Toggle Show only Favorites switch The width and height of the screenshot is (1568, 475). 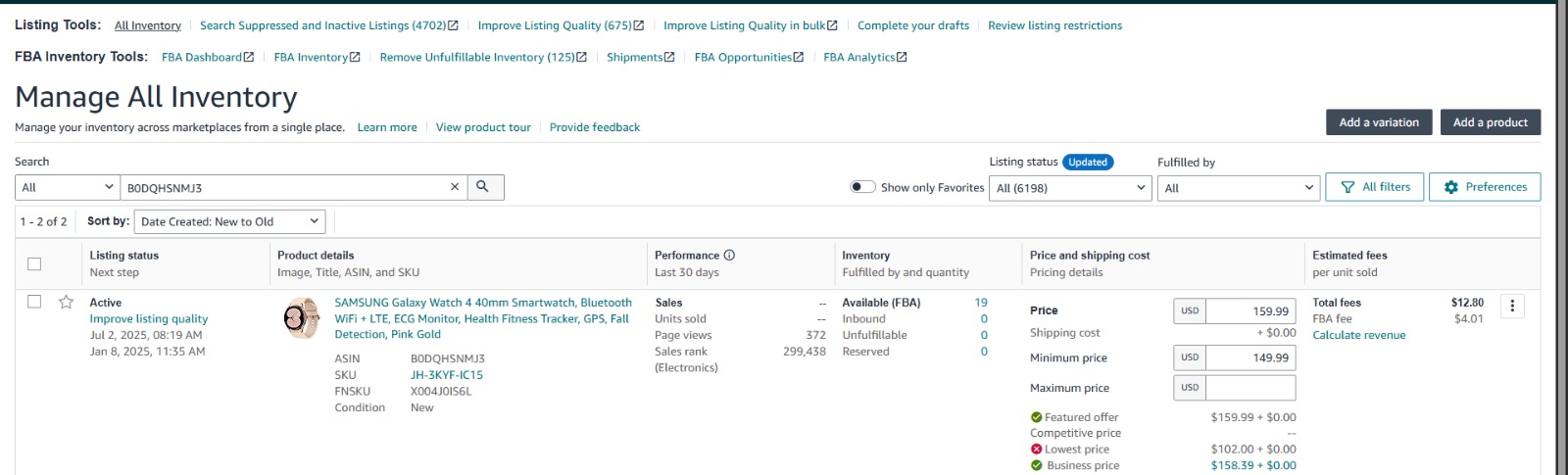(x=862, y=187)
